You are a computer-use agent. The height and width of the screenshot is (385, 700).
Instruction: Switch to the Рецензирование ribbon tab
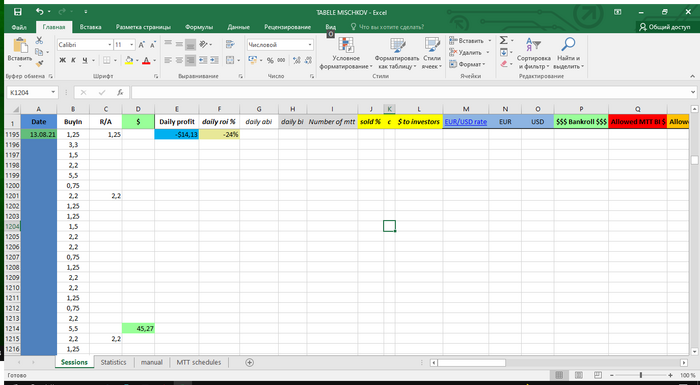point(288,27)
